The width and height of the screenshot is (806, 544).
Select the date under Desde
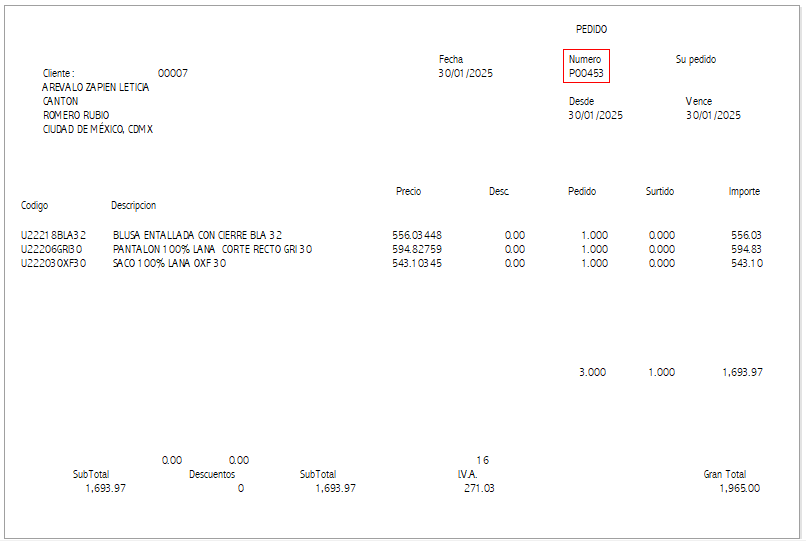pyautogui.click(x=595, y=115)
